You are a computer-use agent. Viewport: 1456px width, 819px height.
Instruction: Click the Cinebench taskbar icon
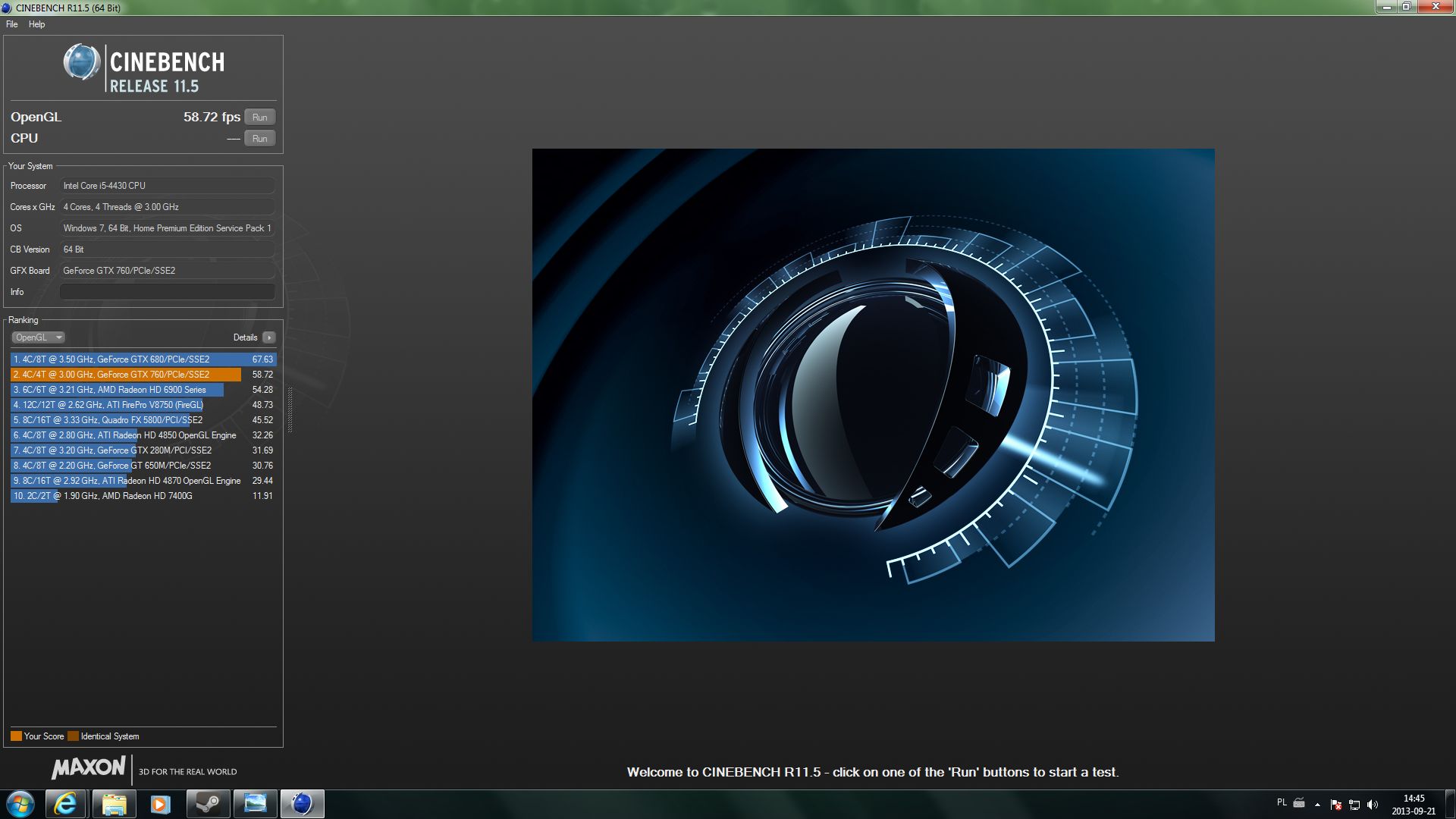pyautogui.click(x=302, y=804)
